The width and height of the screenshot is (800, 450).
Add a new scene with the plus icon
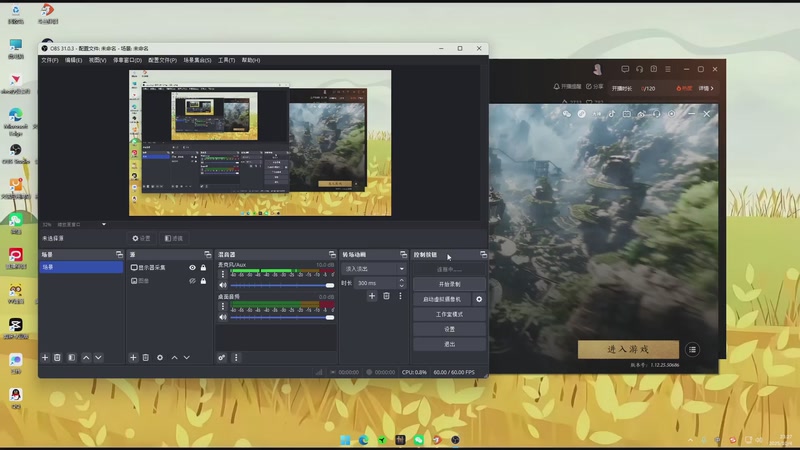pyautogui.click(x=45, y=358)
